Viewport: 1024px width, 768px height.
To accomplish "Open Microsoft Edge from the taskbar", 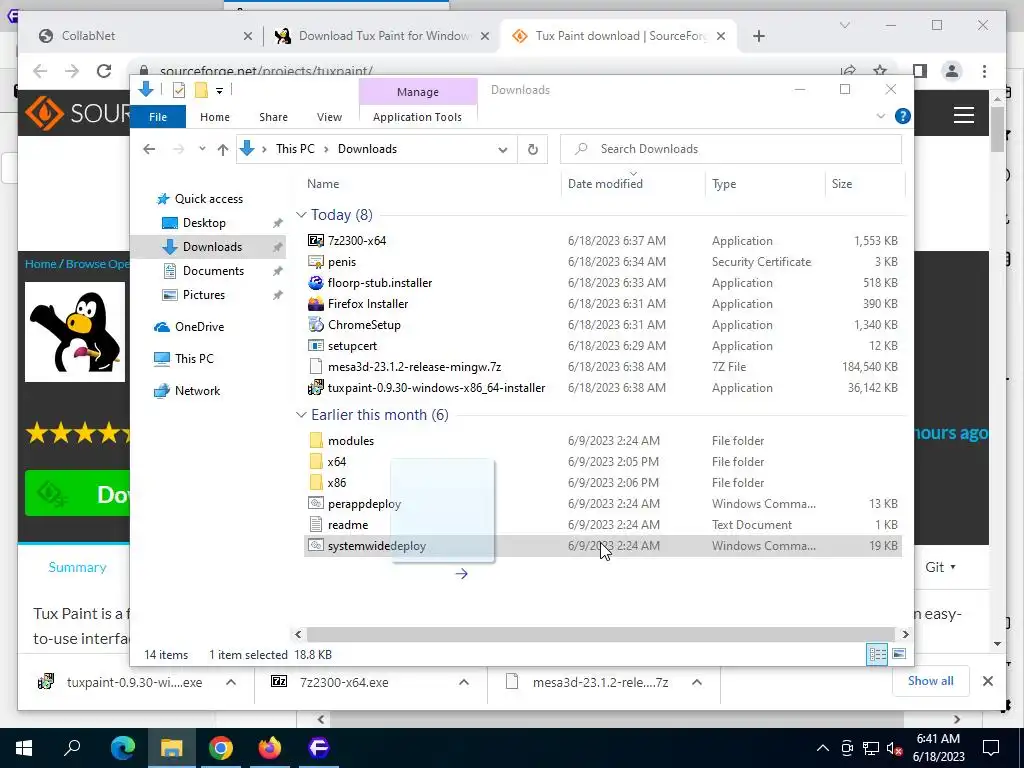I will tap(123, 748).
